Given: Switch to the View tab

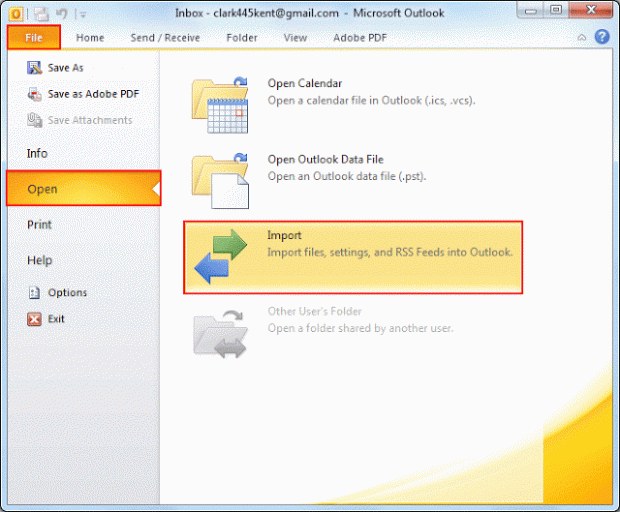Looking at the screenshot, I should (295, 38).
